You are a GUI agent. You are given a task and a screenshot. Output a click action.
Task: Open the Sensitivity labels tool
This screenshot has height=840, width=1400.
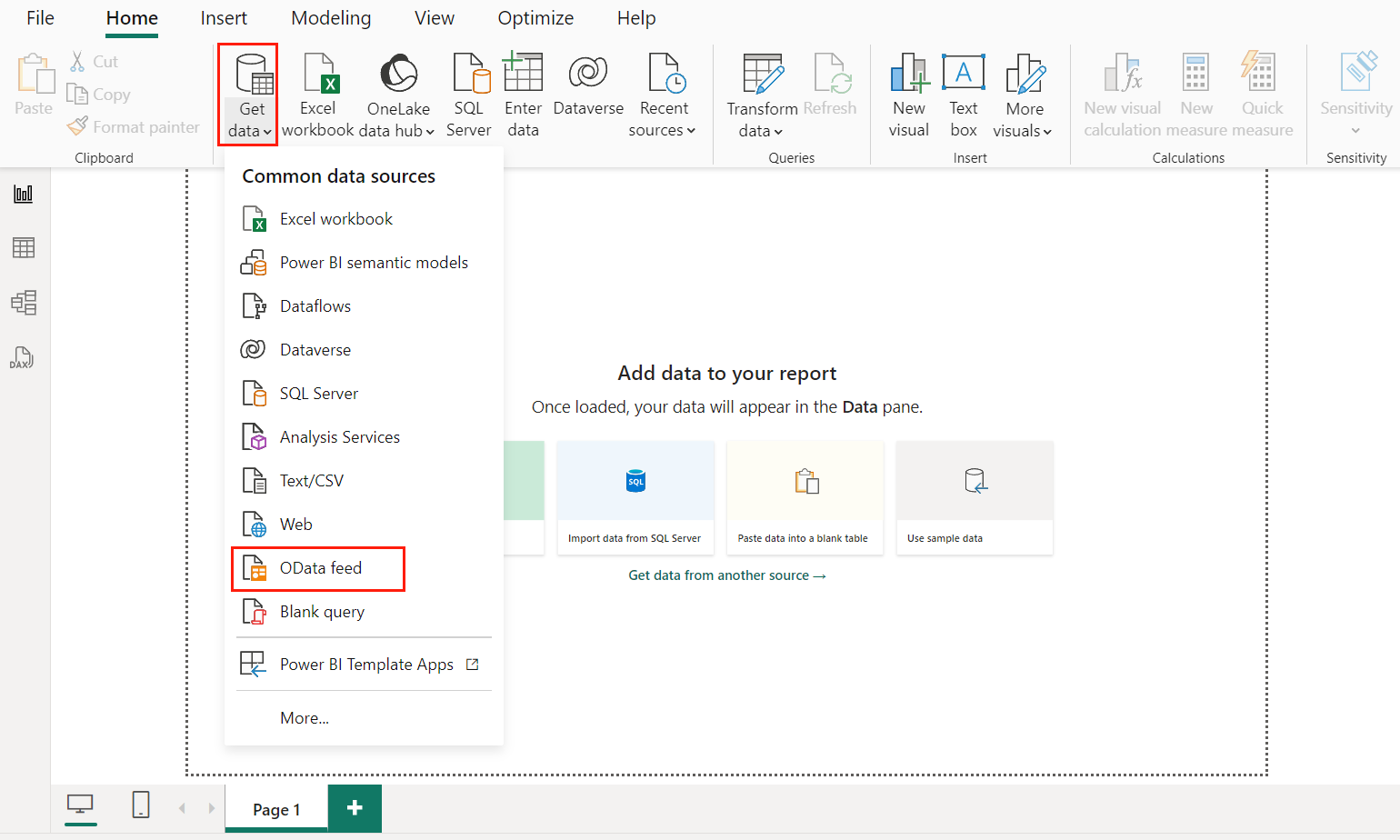click(1355, 94)
